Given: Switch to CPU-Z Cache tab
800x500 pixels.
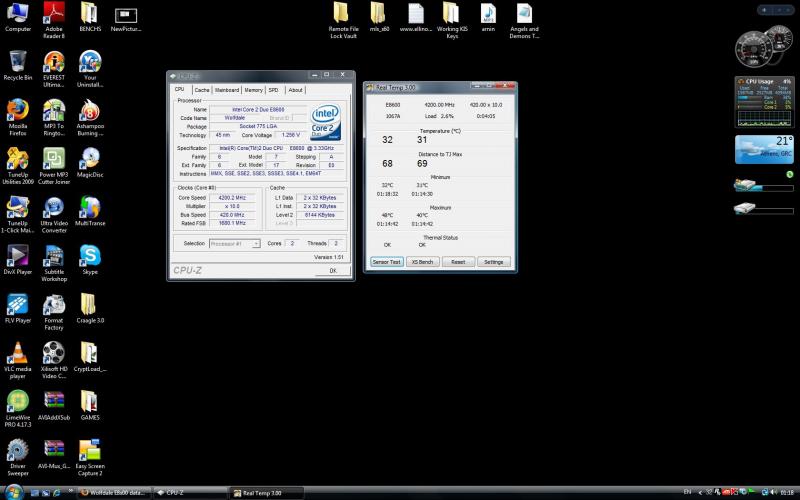Looking at the screenshot, I should [x=202, y=90].
